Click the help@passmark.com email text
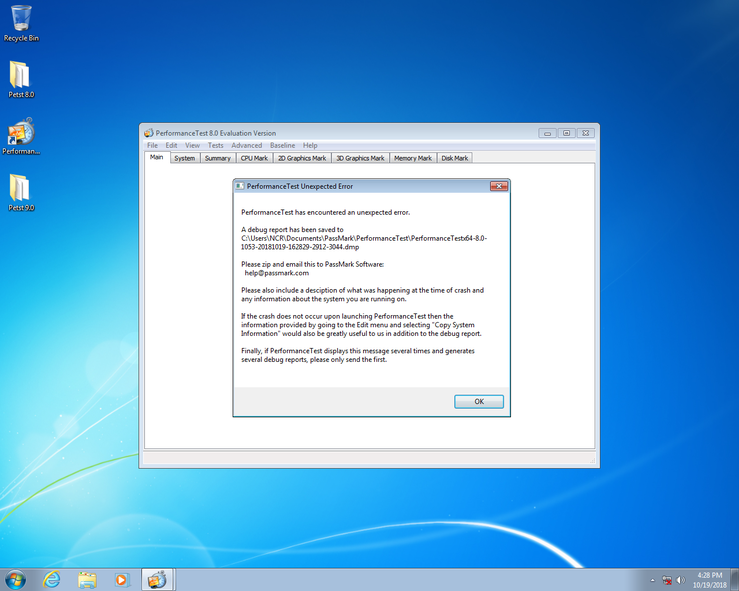Viewport: 739px width, 591px height. click(277, 273)
